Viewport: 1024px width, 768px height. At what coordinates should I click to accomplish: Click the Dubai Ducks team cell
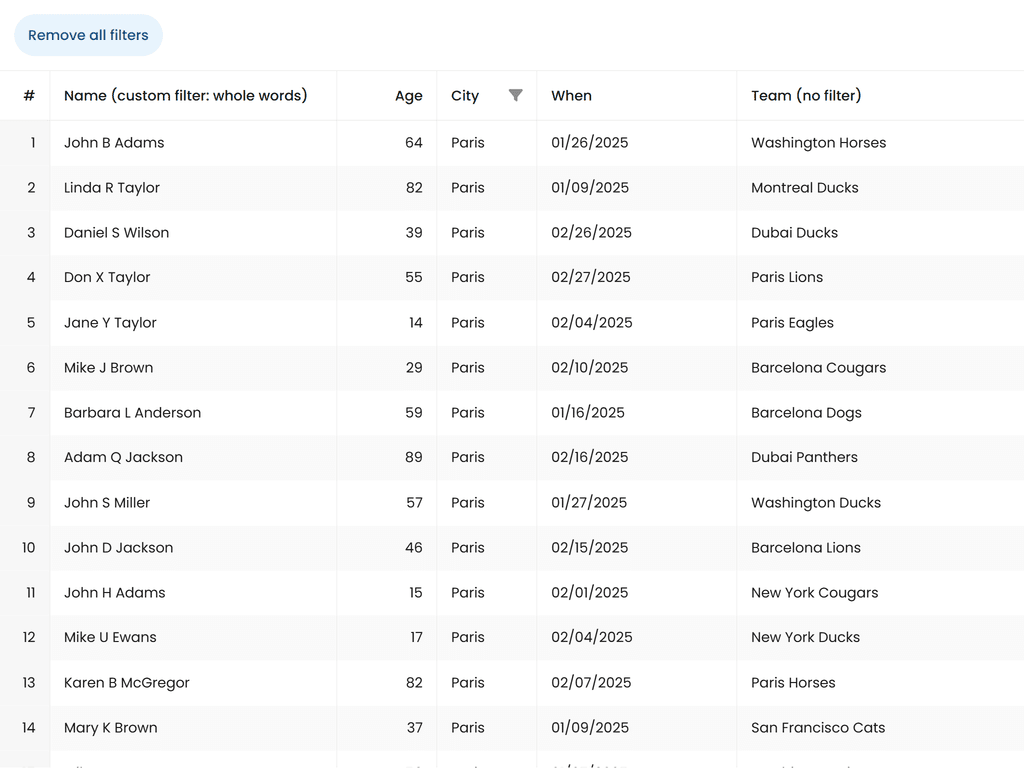(x=794, y=233)
